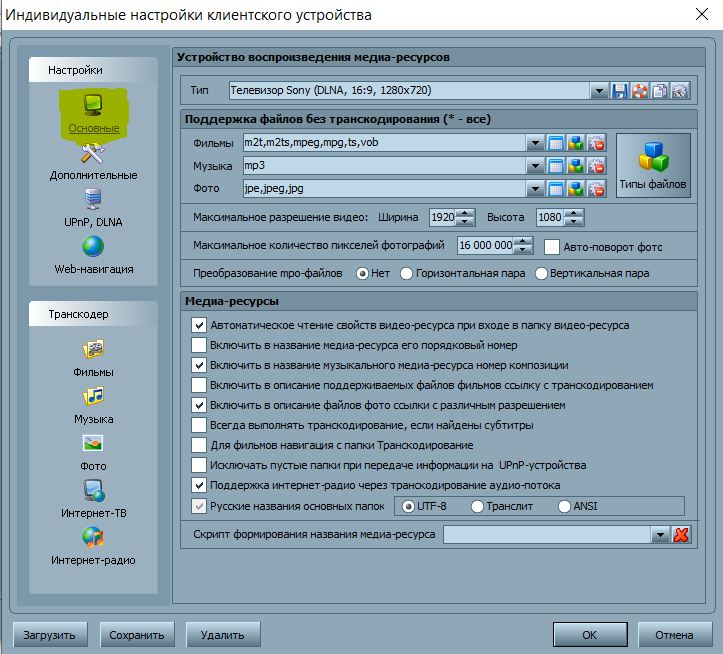Open the Фильмы file extensions dropdown
Viewport: 723px width, 654px height.
point(535,143)
